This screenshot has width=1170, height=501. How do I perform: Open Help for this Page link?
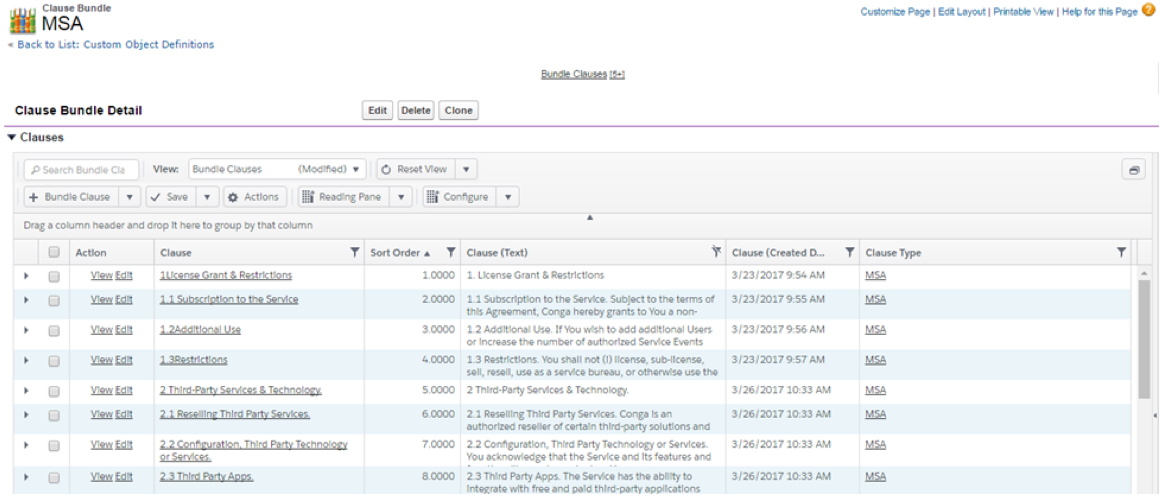pos(1099,12)
